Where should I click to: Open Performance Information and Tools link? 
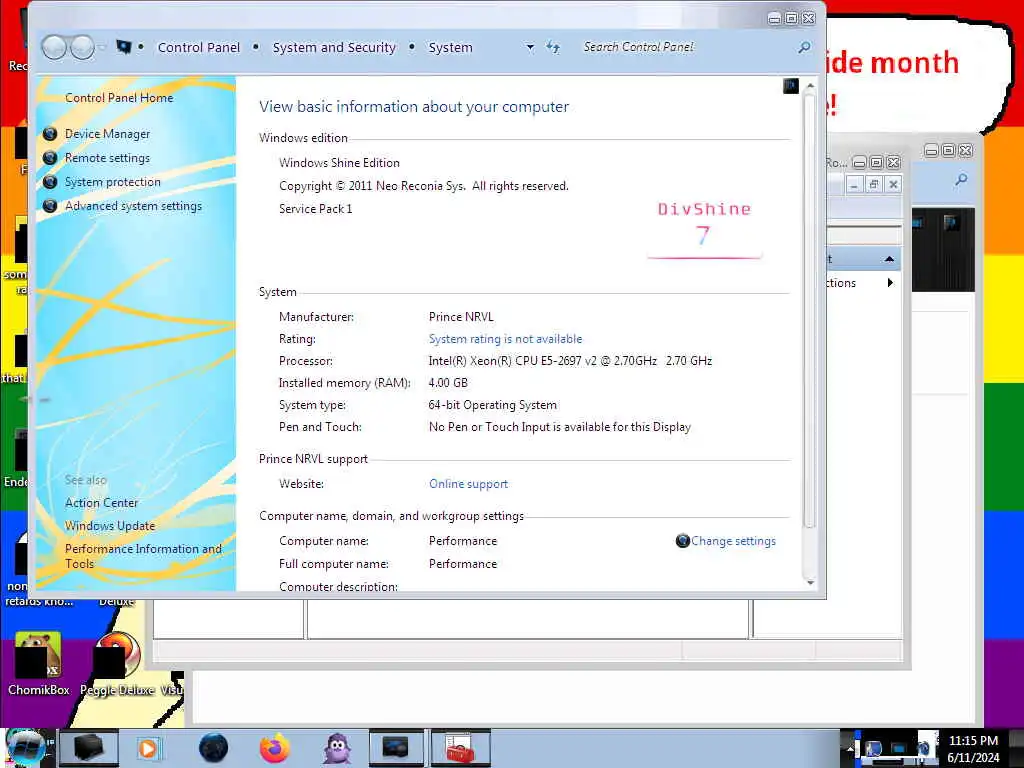pyautogui.click(x=143, y=556)
